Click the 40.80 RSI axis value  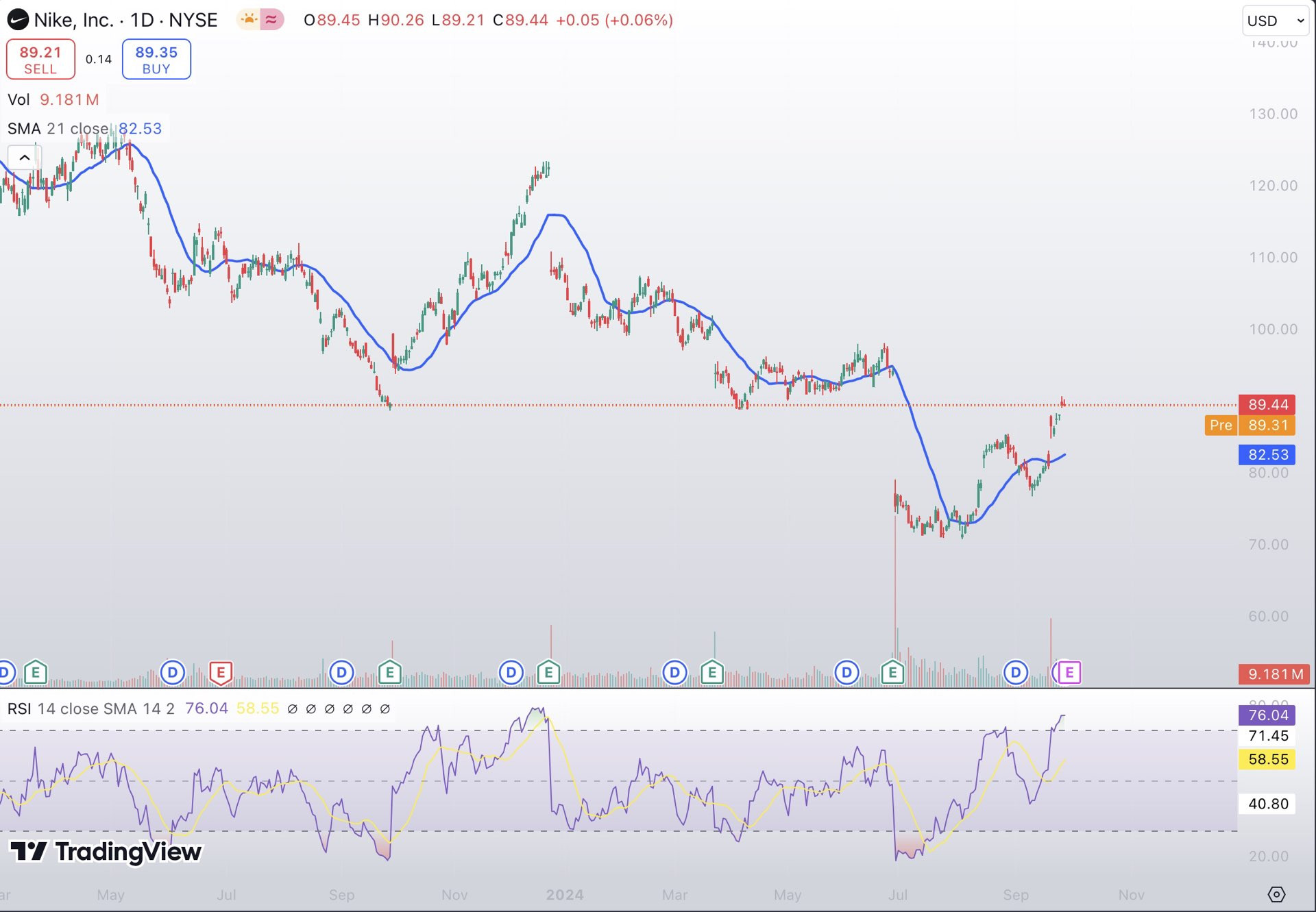(1268, 804)
